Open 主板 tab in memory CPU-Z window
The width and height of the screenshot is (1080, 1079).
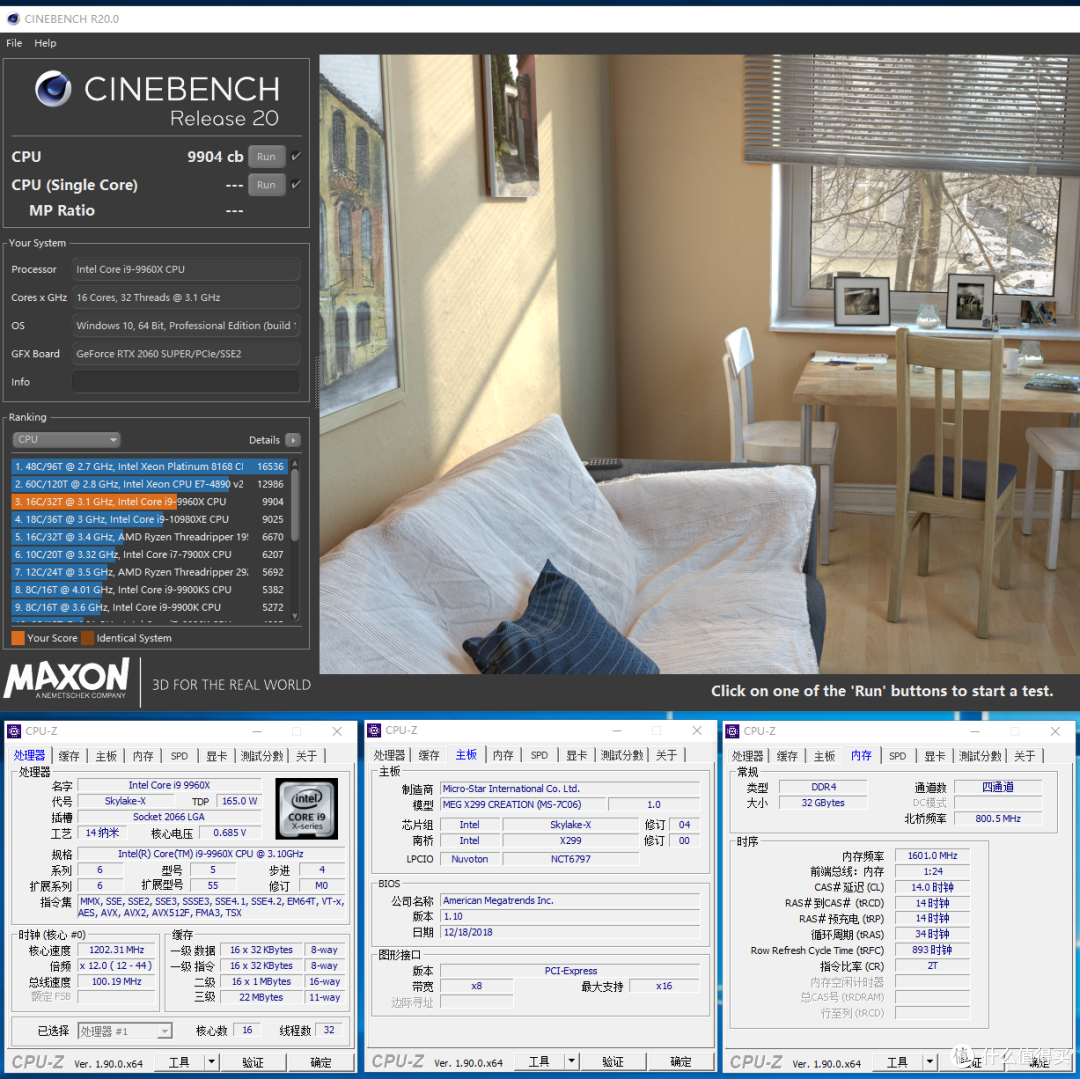pyautogui.click(x=824, y=756)
